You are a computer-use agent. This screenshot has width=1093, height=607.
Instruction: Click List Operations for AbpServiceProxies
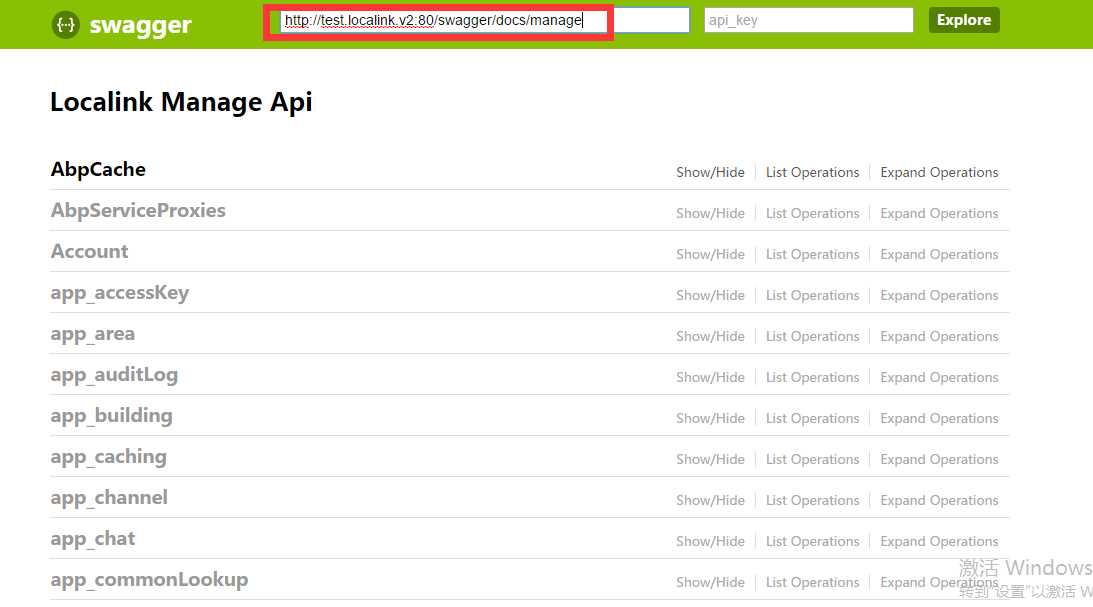[813, 213]
